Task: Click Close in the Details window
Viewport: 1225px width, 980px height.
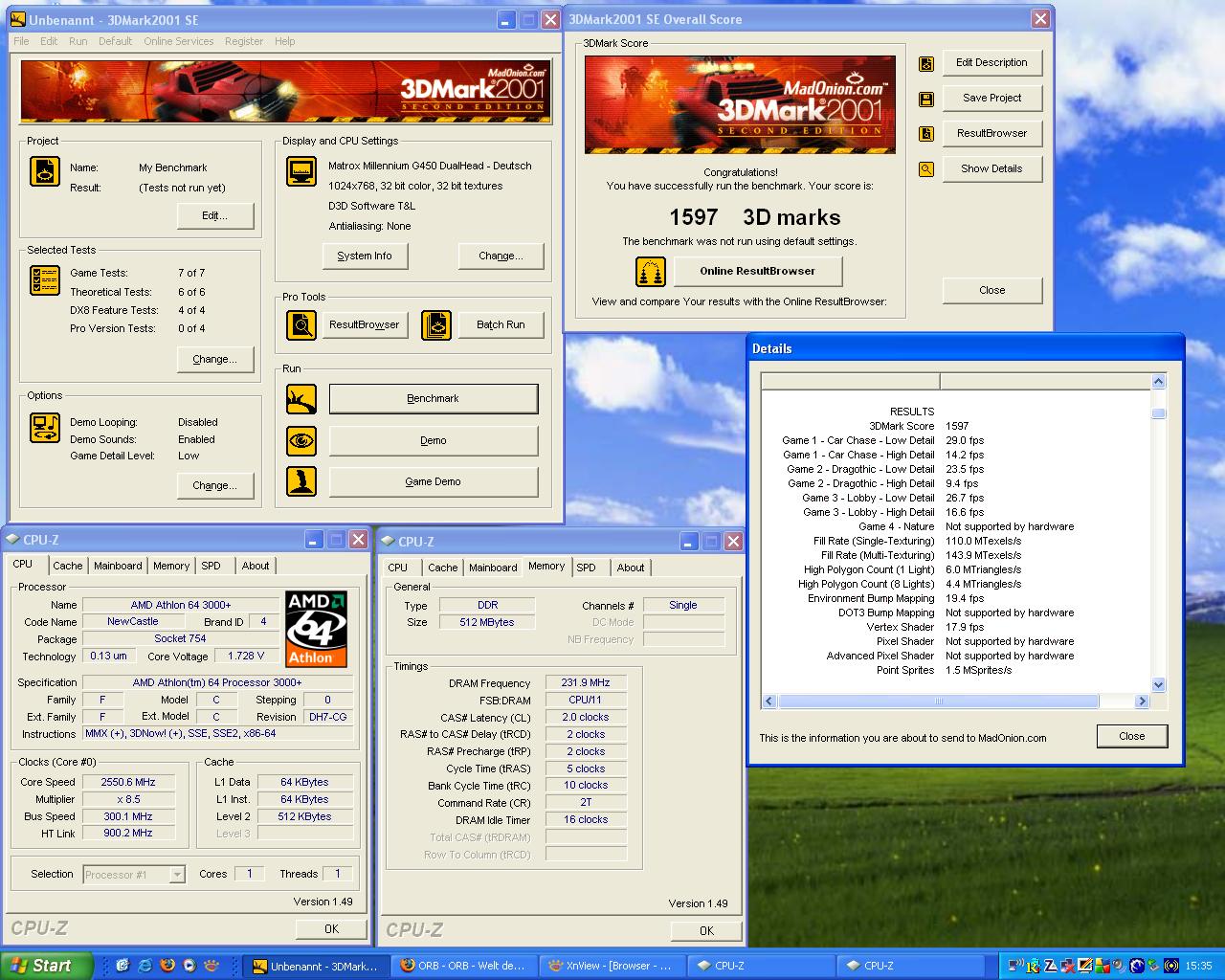Action: [1131, 736]
